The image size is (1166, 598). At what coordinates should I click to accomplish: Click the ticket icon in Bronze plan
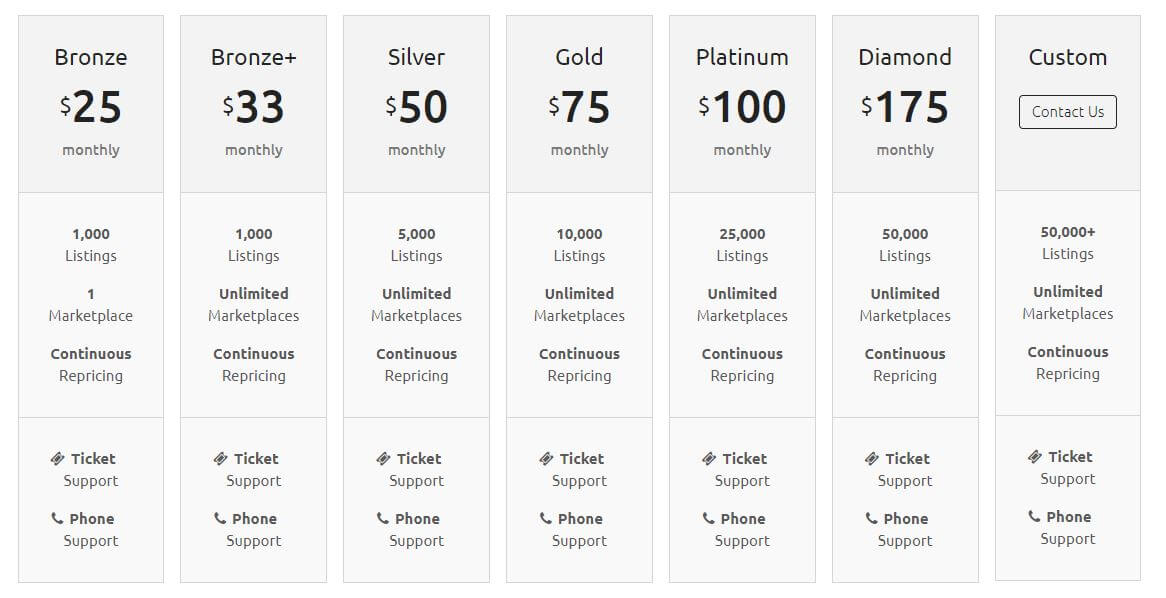click(58, 459)
